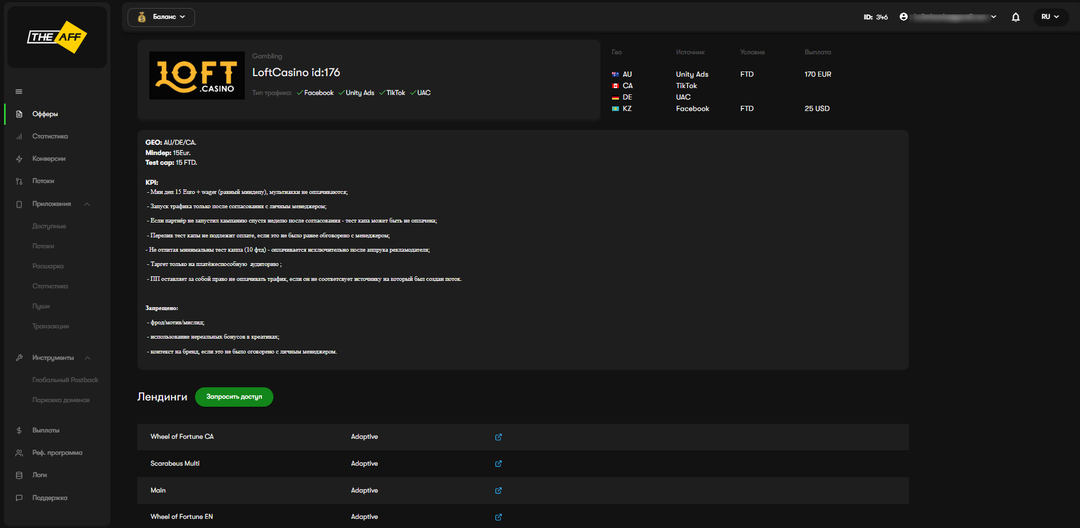The image size is (1080, 528).
Task: Click the checkmark next to TikTok traffic type
Action: coord(382,93)
